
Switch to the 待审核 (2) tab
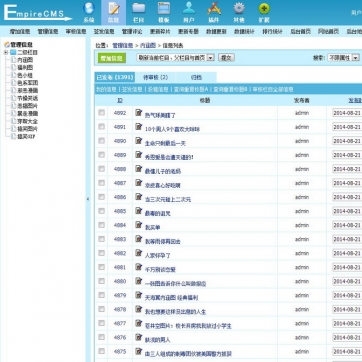pos(155,77)
